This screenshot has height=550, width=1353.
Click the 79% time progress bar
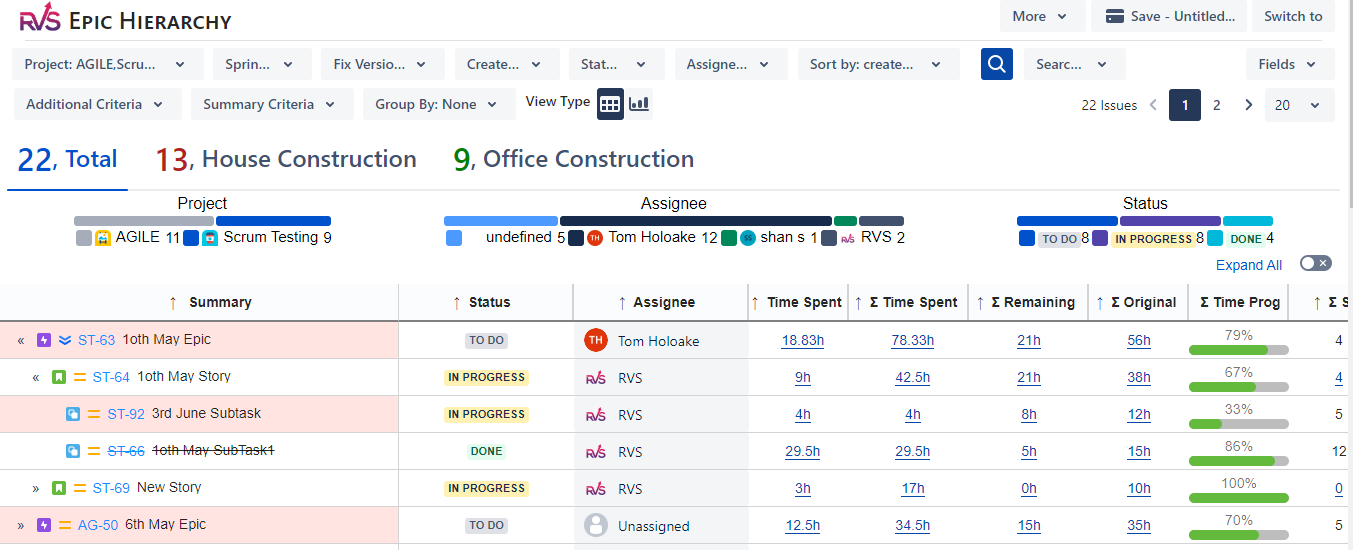point(1238,350)
